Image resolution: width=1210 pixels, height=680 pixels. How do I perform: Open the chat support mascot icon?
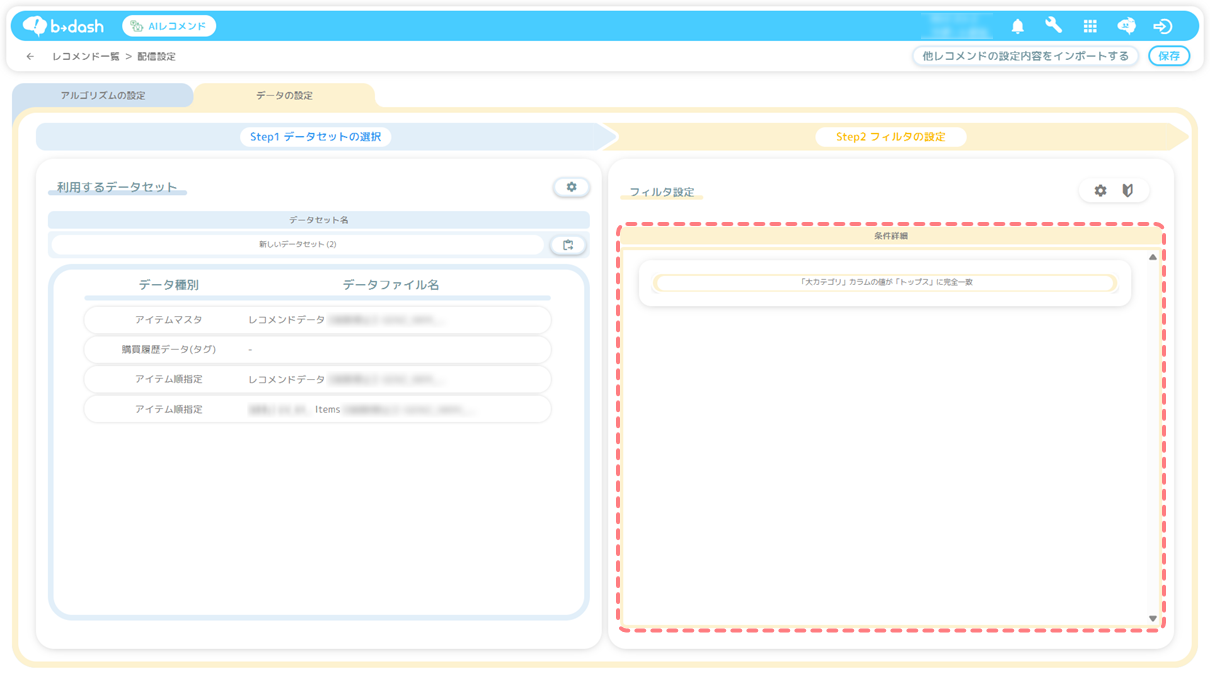(1126, 27)
